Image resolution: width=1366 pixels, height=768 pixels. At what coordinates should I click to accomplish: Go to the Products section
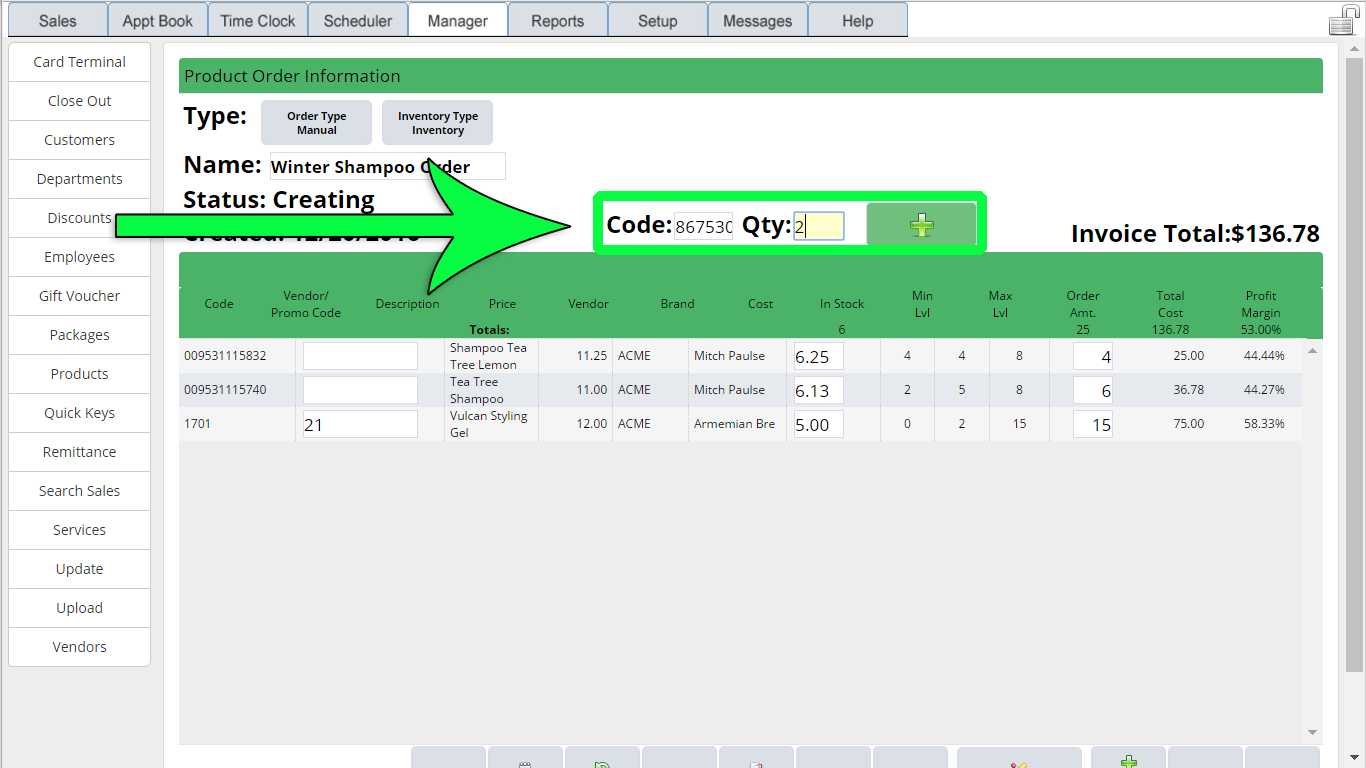[x=79, y=374]
